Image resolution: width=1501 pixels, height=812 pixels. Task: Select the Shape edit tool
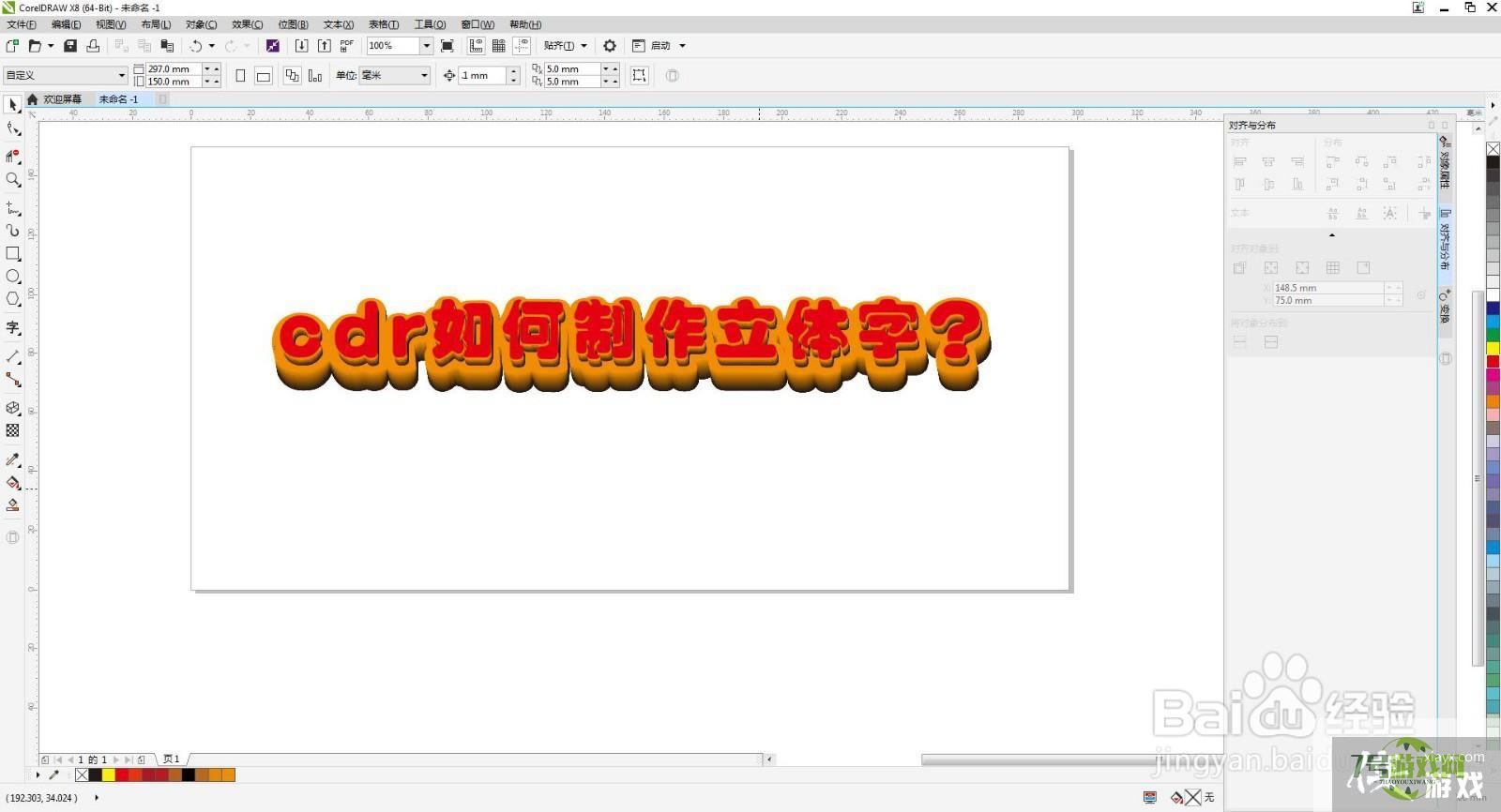pyautogui.click(x=13, y=129)
